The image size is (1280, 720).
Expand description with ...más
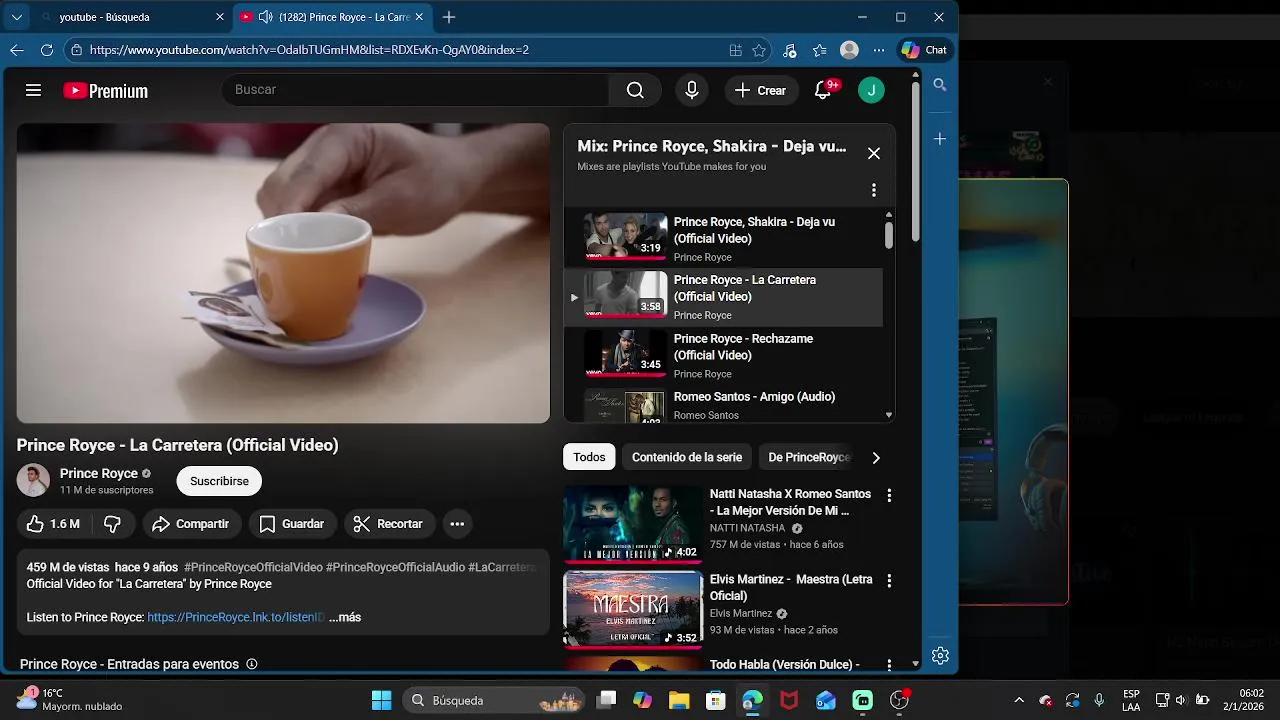point(345,617)
